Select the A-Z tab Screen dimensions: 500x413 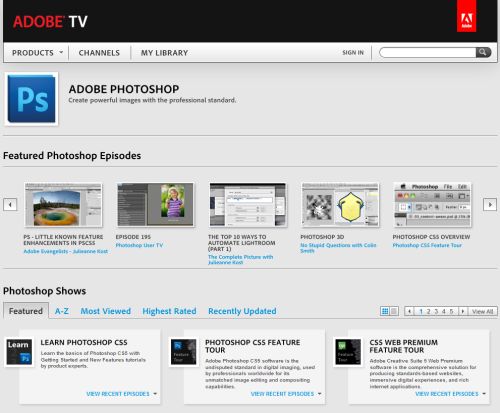click(62, 311)
